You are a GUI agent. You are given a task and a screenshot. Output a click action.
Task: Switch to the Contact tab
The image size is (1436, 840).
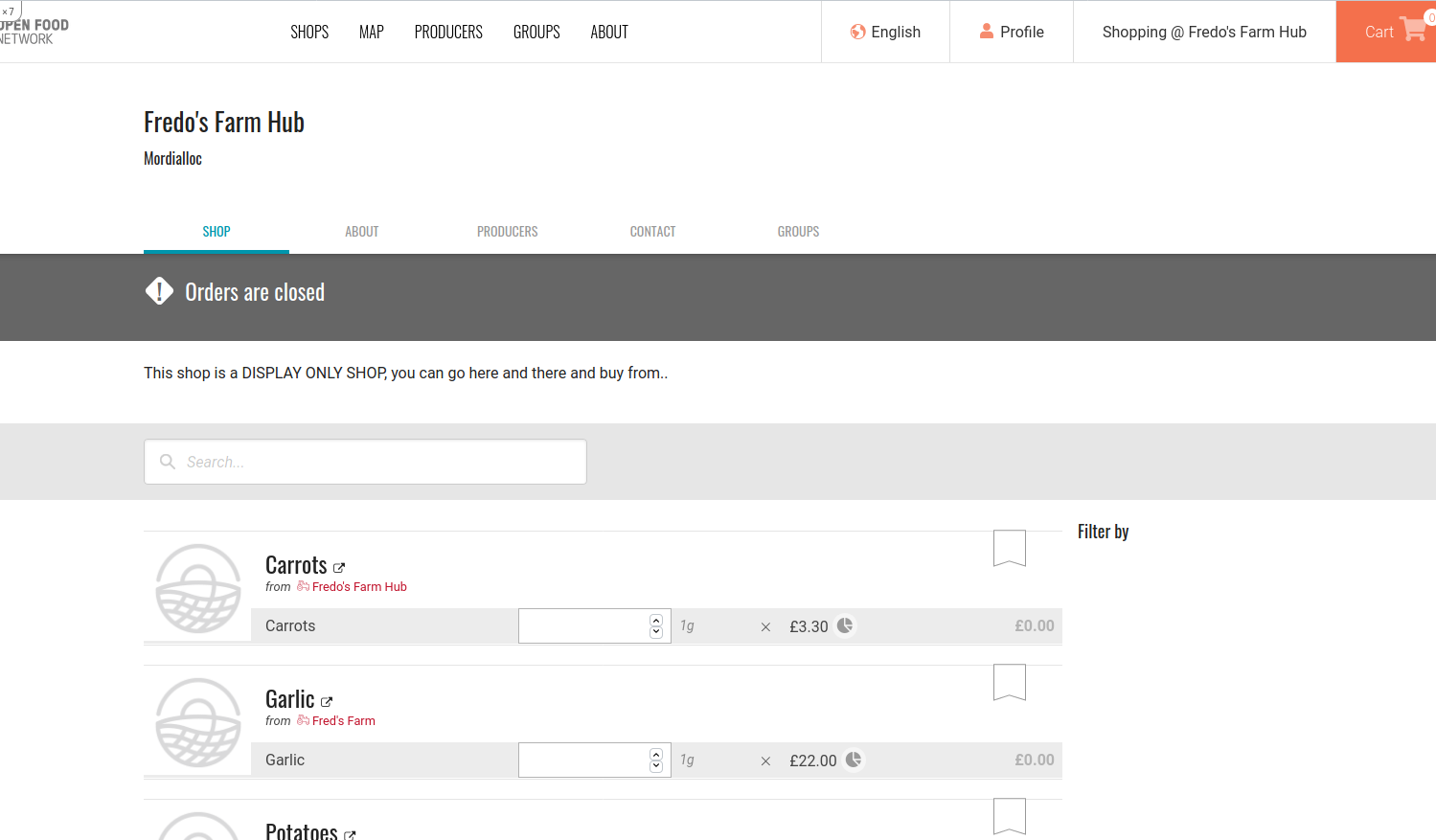(653, 232)
